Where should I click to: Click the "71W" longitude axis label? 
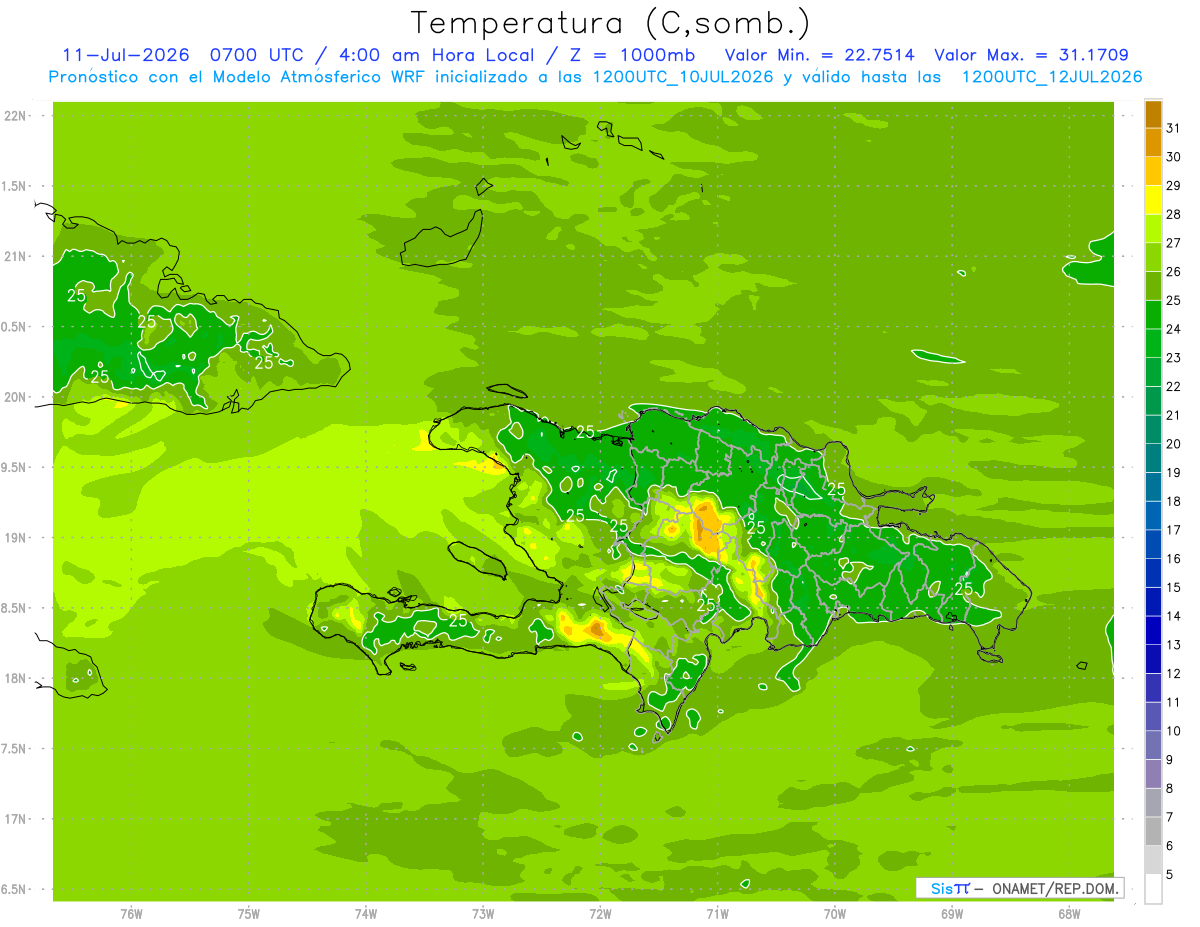click(x=717, y=913)
